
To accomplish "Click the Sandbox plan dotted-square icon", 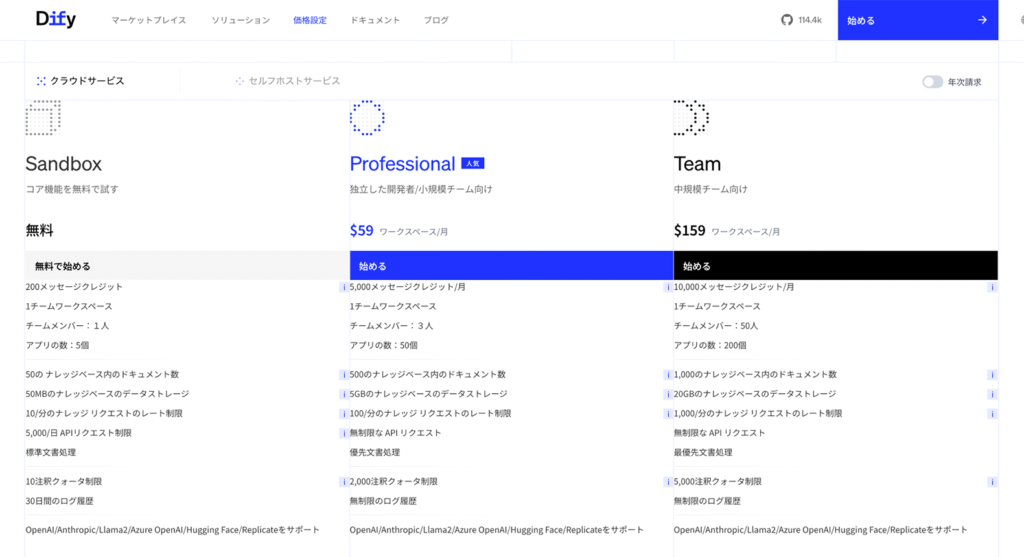I will coord(43,118).
